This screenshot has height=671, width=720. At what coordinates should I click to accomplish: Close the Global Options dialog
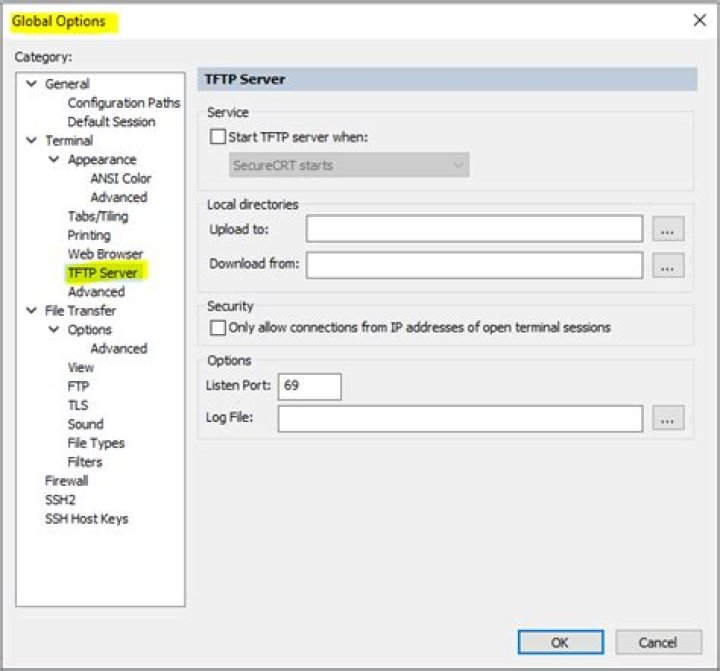pos(699,20)
